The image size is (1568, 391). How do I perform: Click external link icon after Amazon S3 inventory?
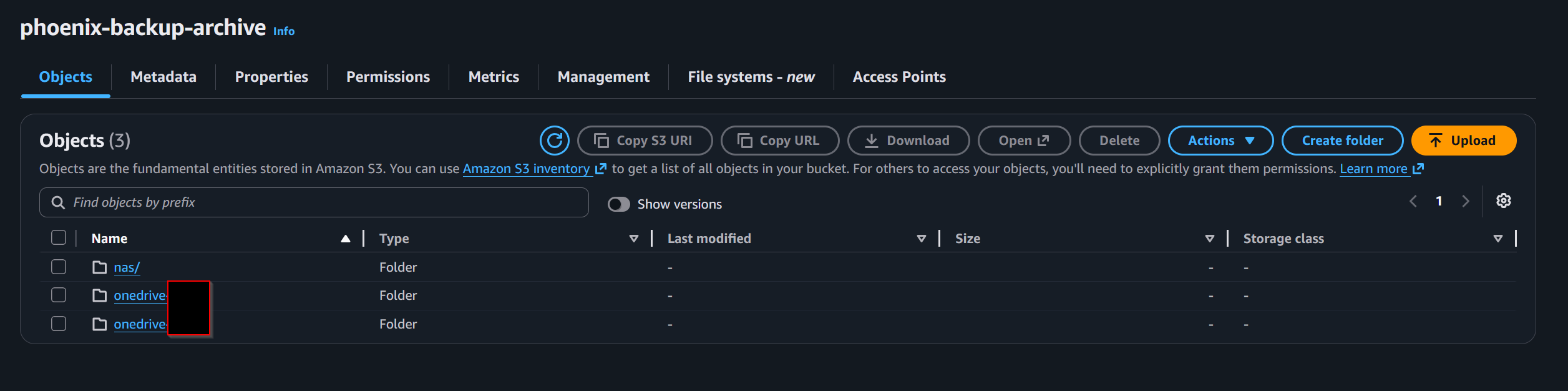pyautogui.click(x=601, y=169)
